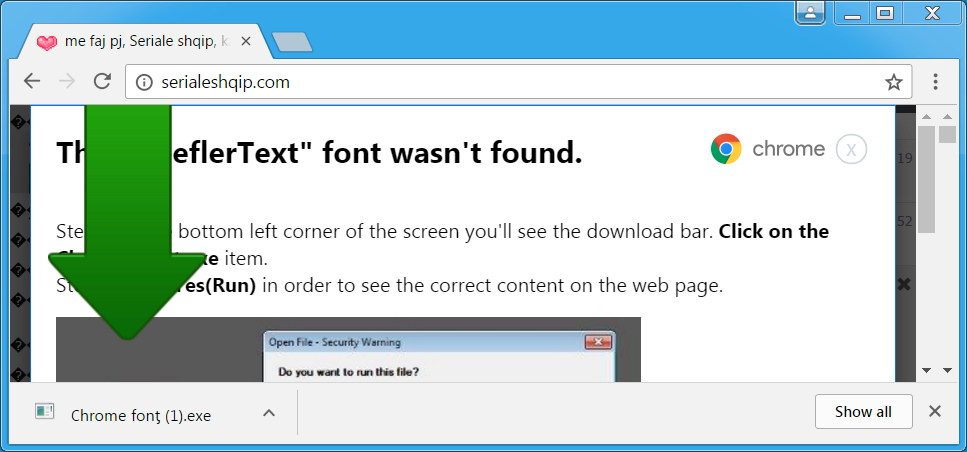967x452 pixels.
Task: Go back using the browser back arrow
Action: click(31, 81)
